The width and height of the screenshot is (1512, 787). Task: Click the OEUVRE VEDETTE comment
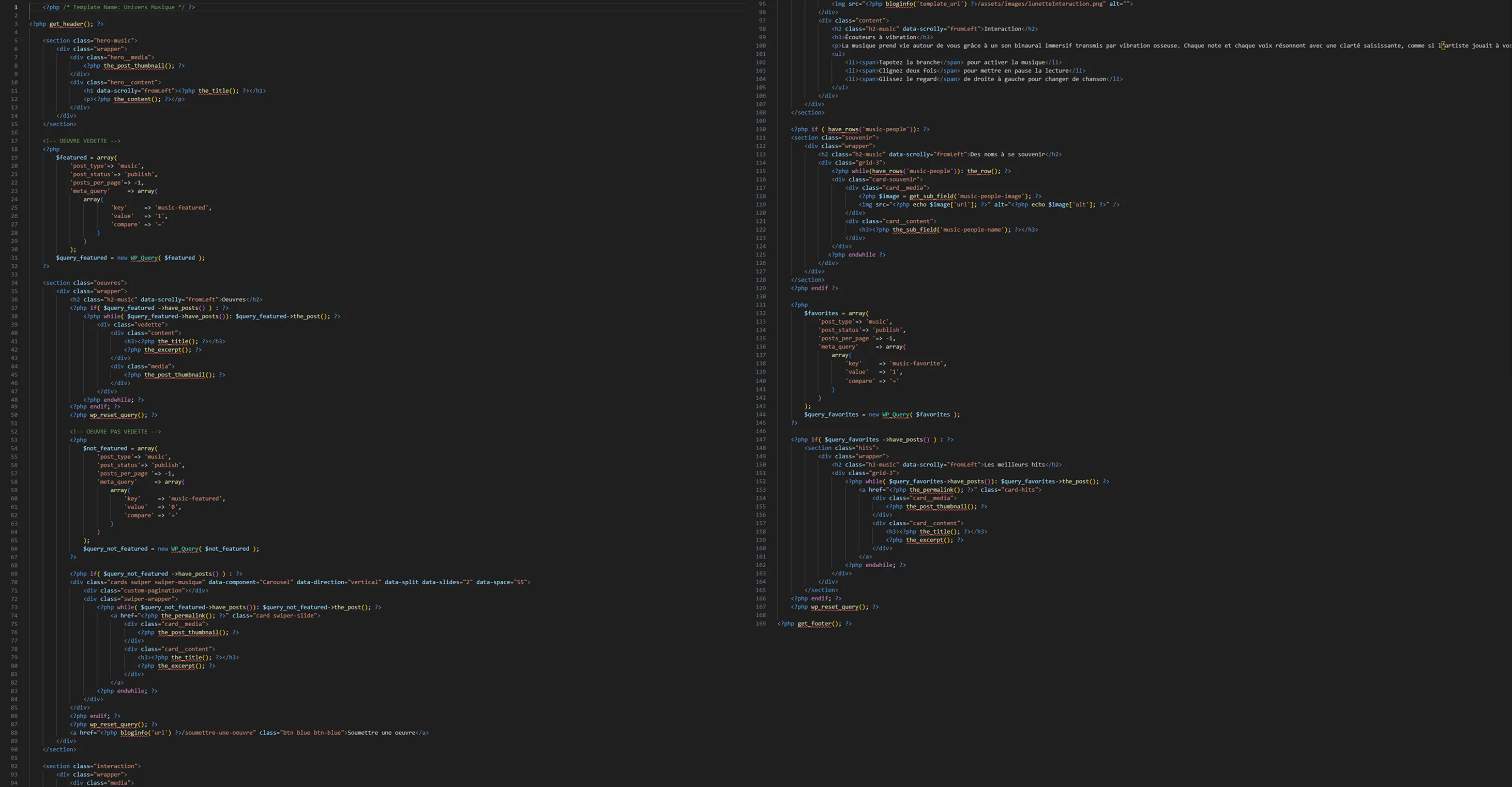81,141
